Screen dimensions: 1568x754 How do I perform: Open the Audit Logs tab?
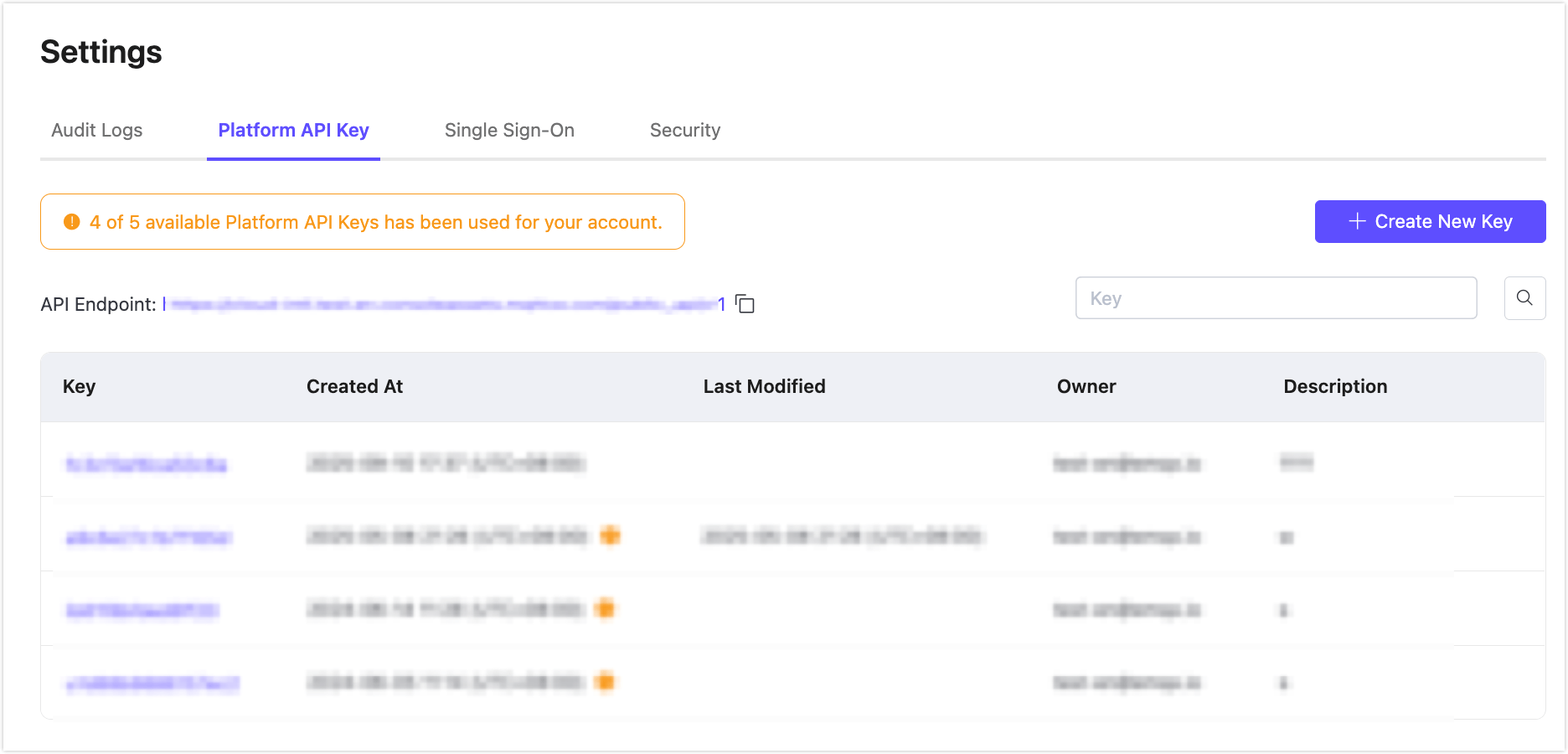click(97, 131)
